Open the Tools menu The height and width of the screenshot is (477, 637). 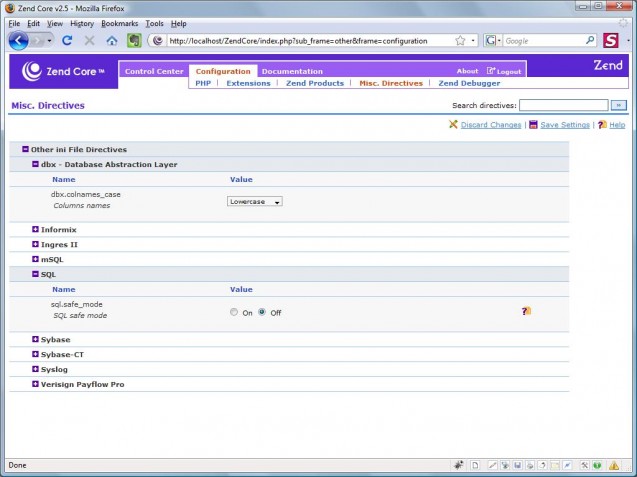(x=154, y=24)
